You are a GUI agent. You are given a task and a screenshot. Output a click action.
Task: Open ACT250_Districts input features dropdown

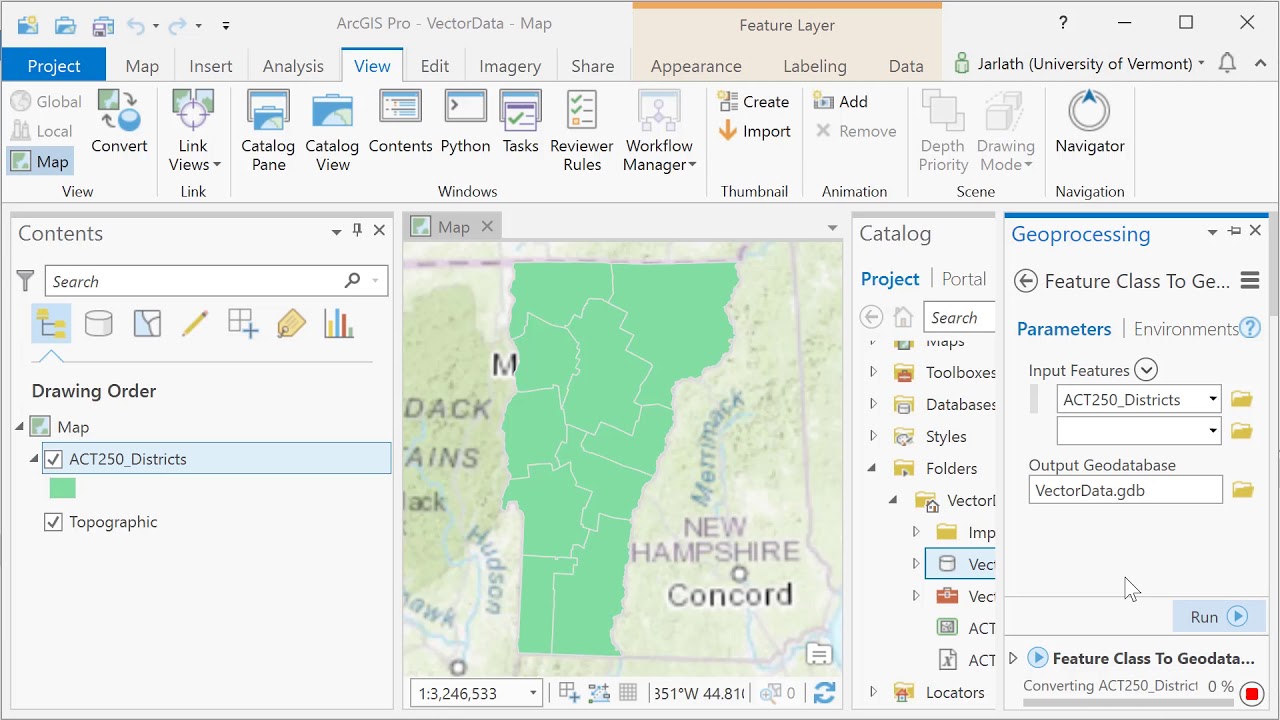pos(1212,399)
